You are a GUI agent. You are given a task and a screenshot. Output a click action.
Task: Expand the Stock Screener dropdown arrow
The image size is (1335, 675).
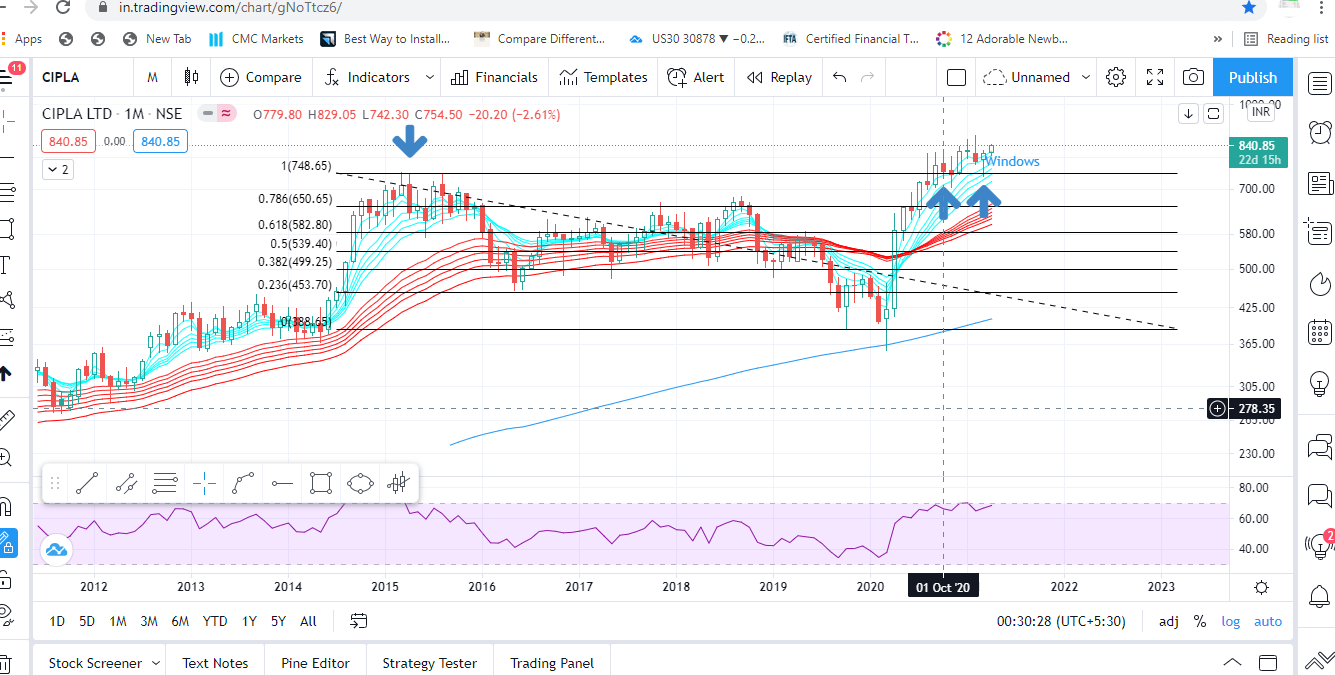click(x=156, y=662)
